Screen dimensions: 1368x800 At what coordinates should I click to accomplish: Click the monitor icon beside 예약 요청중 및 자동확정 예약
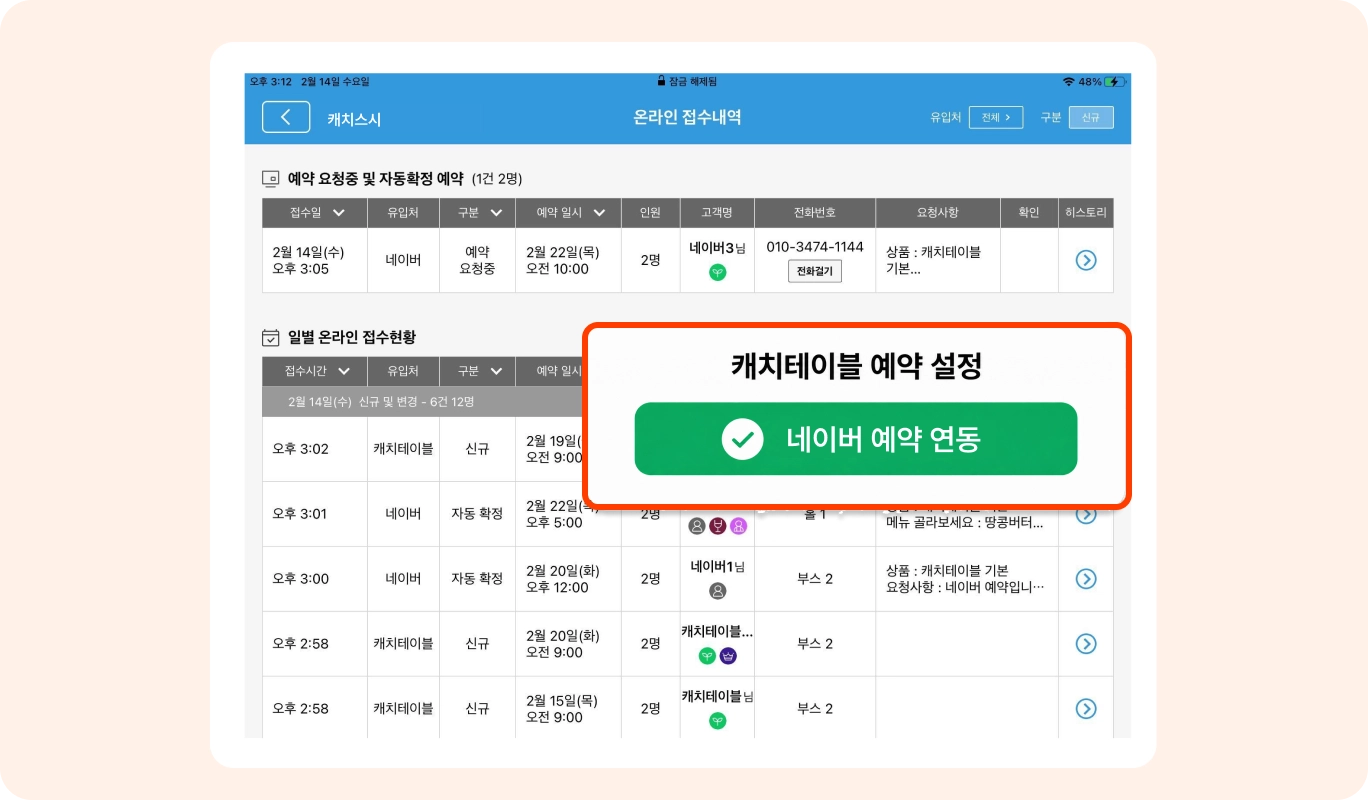[270, 179]
